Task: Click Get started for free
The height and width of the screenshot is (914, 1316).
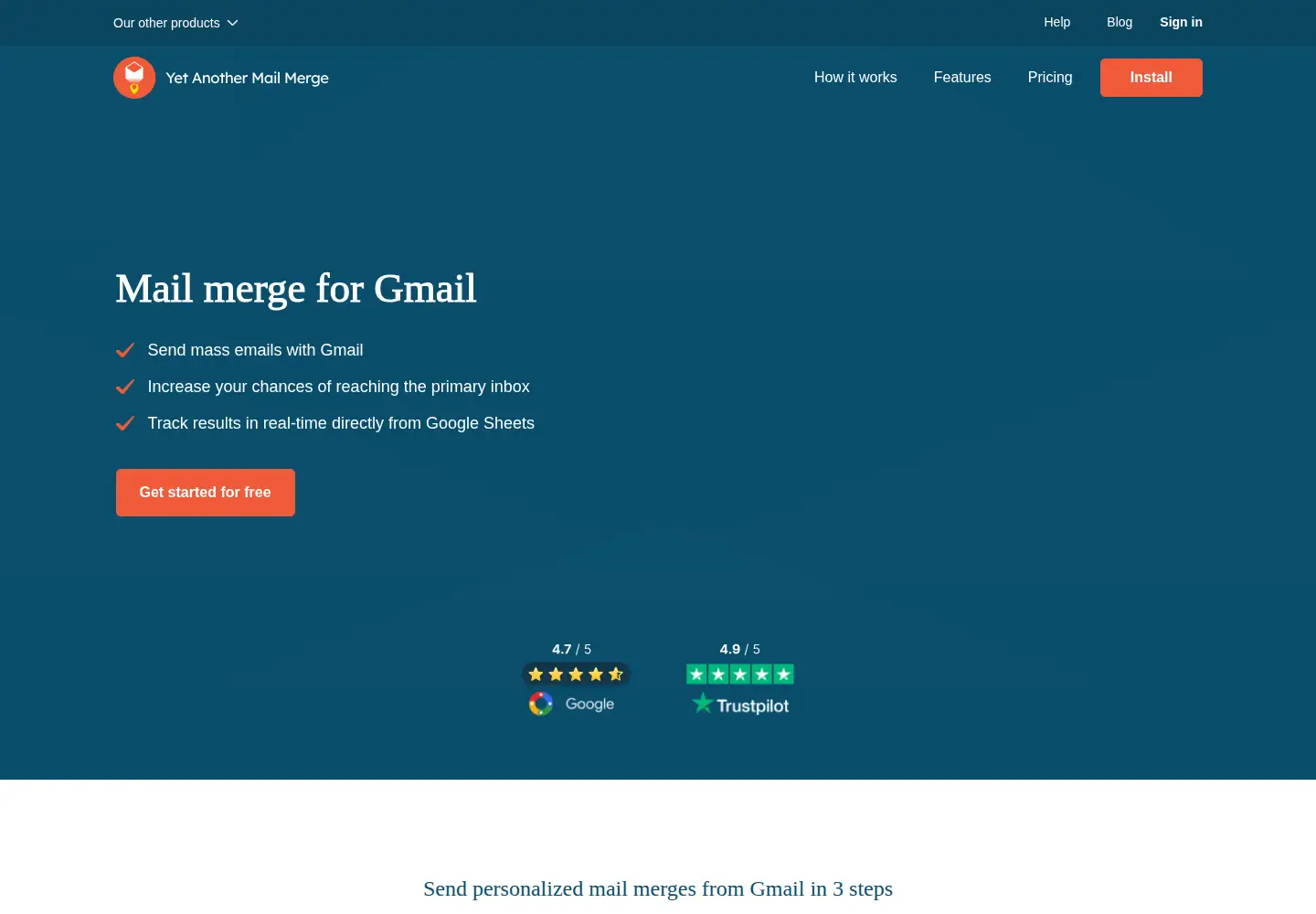Action: coord(206,493)
